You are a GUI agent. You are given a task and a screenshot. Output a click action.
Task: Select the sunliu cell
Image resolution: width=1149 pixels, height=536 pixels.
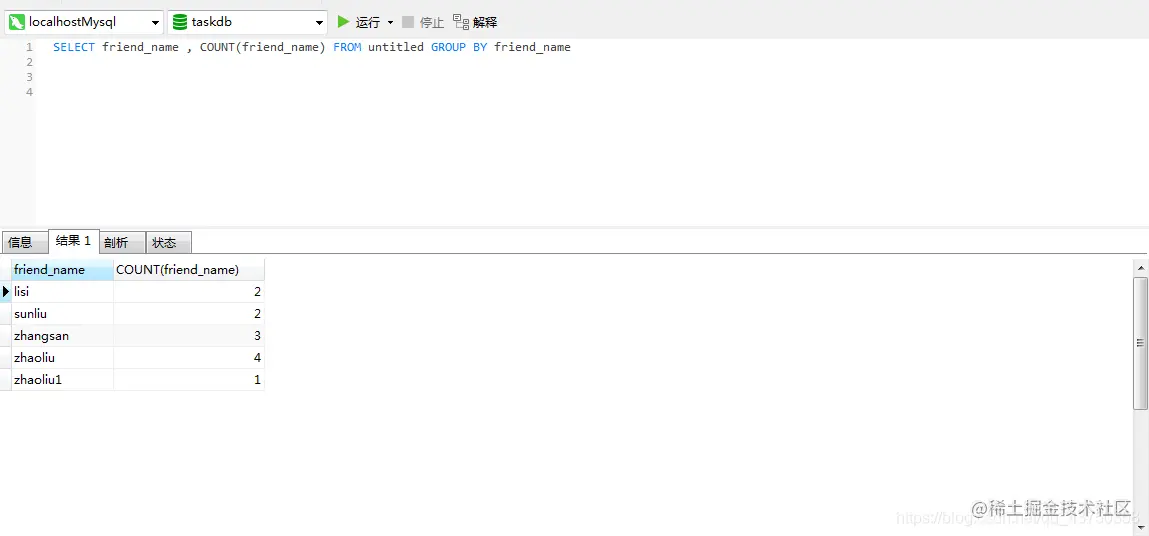(x=62, y=314)
